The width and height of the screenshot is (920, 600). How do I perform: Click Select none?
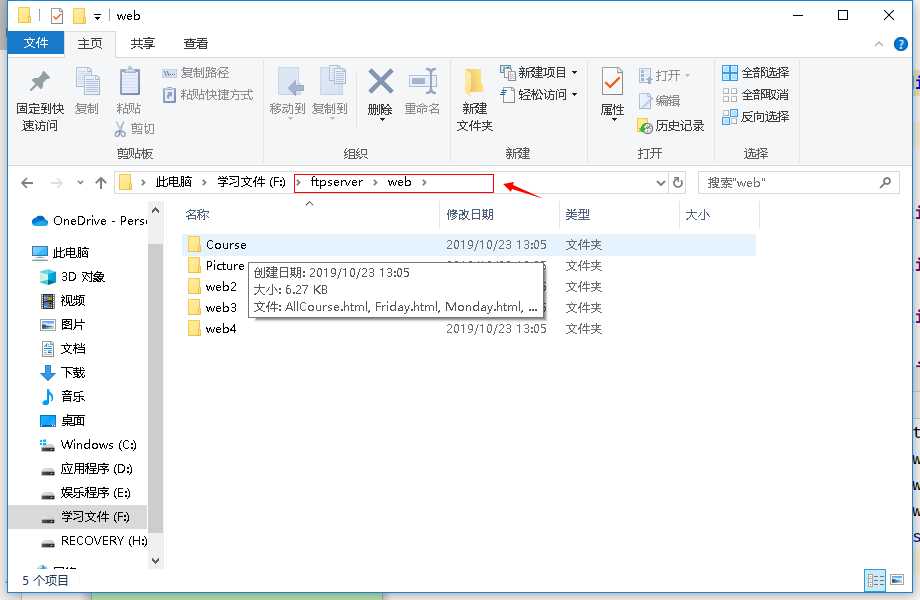[756, 94]
